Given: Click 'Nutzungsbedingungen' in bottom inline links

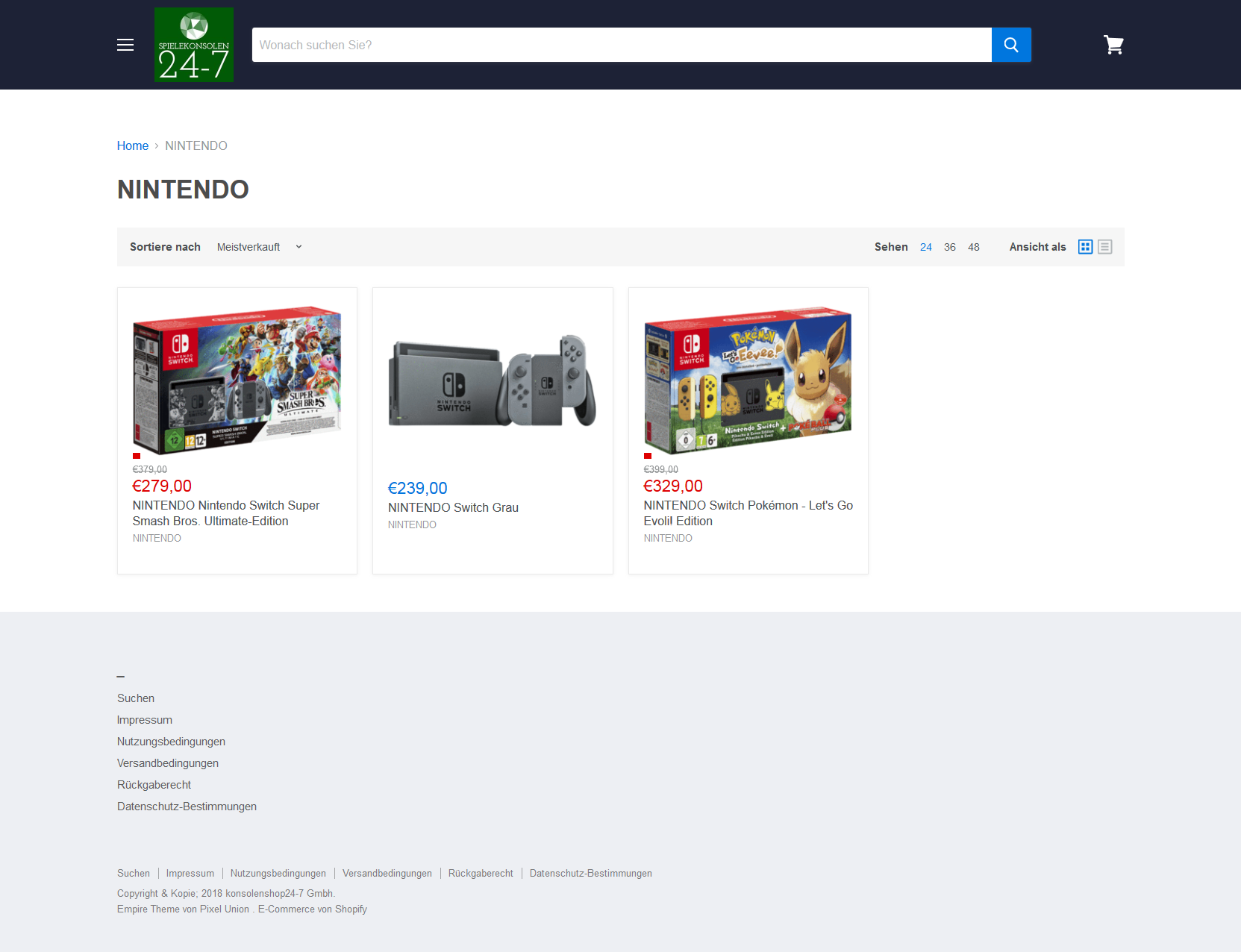Looking at the screenshot, I should pos(278,873).
